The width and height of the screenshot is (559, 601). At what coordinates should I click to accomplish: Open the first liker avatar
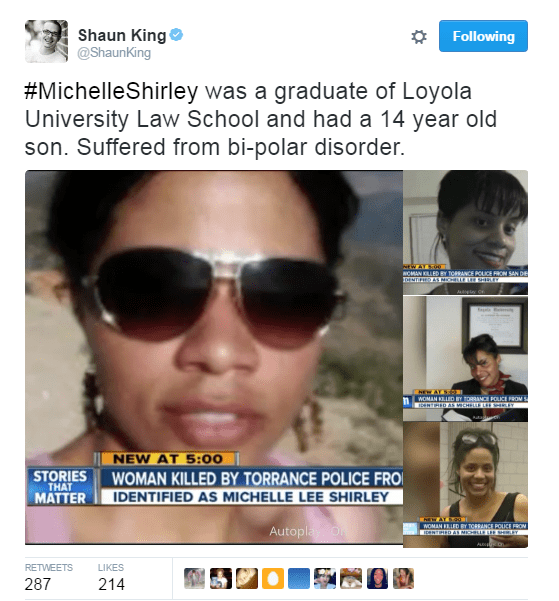click(x=194, y=578)
